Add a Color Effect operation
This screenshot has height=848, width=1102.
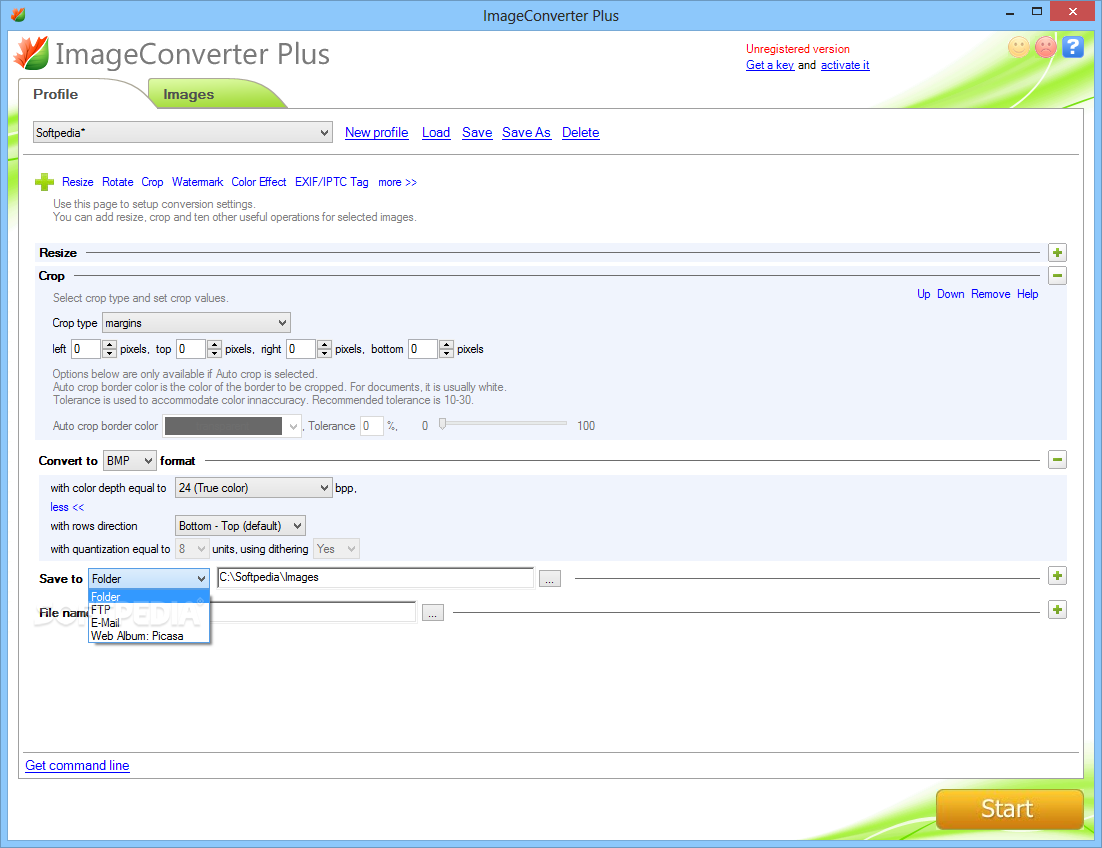point(259,182)
